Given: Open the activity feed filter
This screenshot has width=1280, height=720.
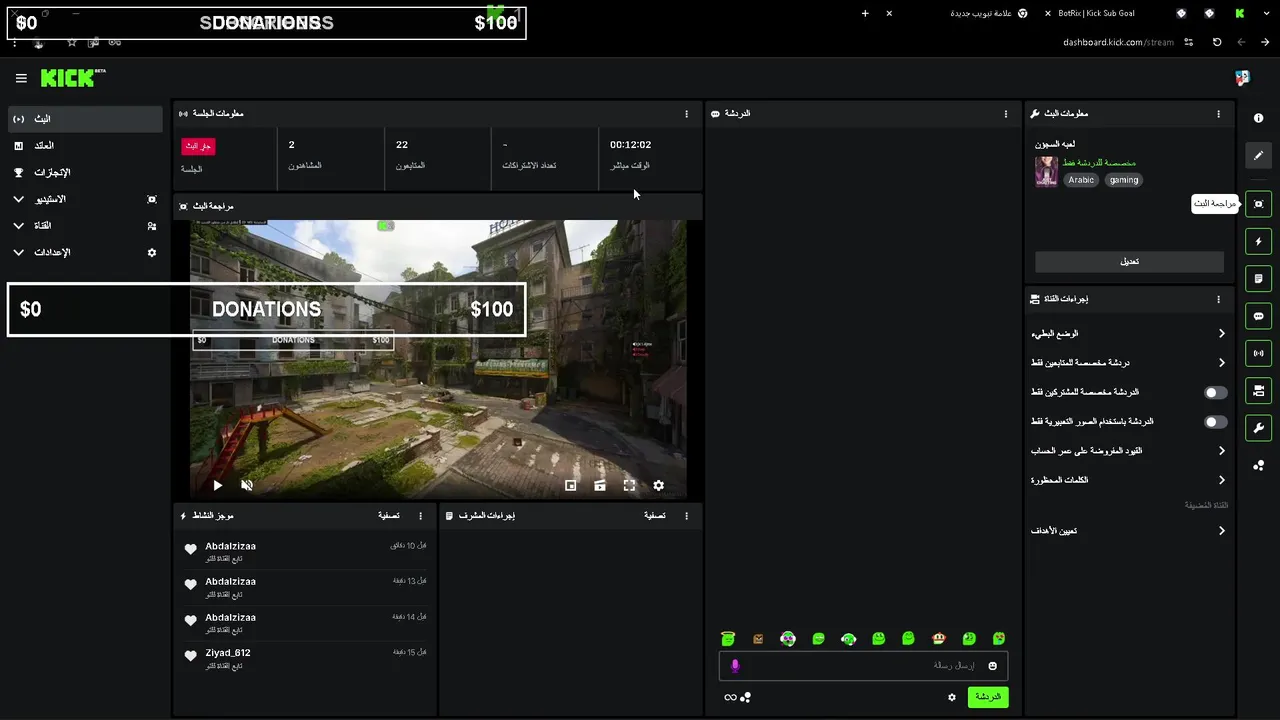Looking at the screenshot, I should tap(389, 516).
